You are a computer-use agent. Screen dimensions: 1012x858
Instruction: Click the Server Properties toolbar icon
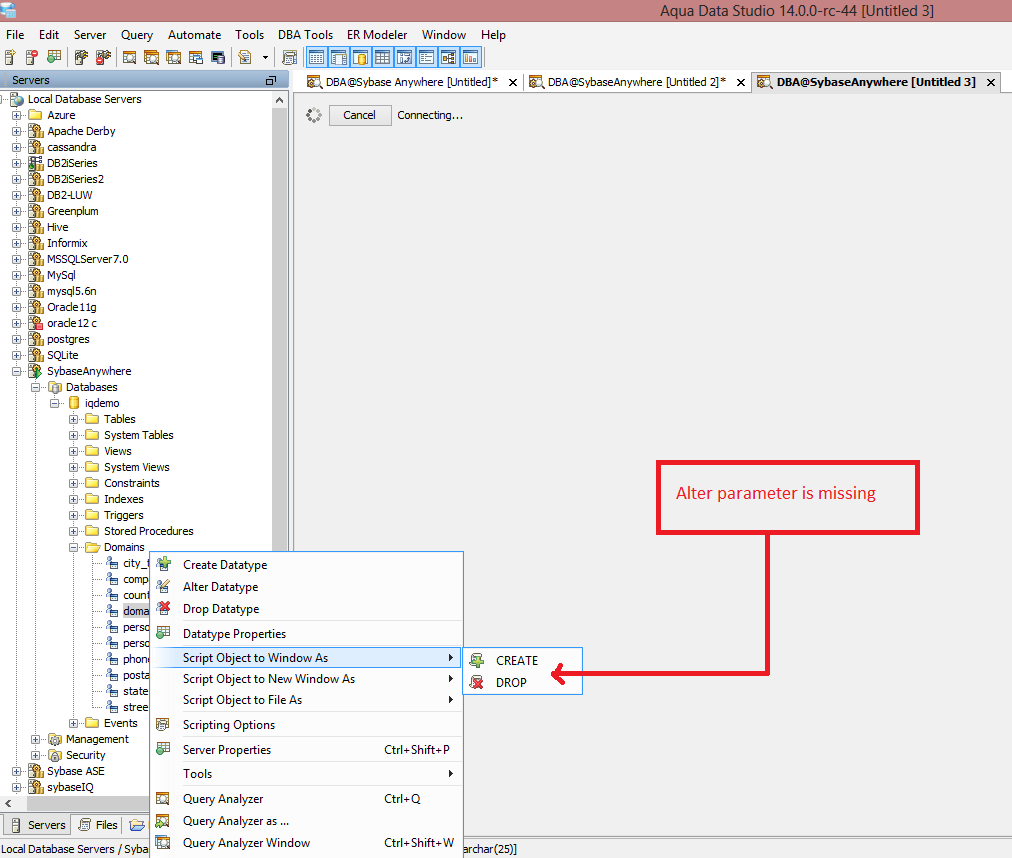[x=54, y=57]
